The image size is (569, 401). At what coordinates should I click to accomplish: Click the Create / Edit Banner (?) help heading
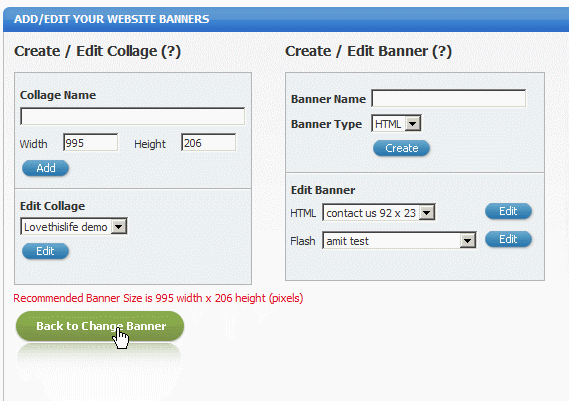tap(368, 51)
